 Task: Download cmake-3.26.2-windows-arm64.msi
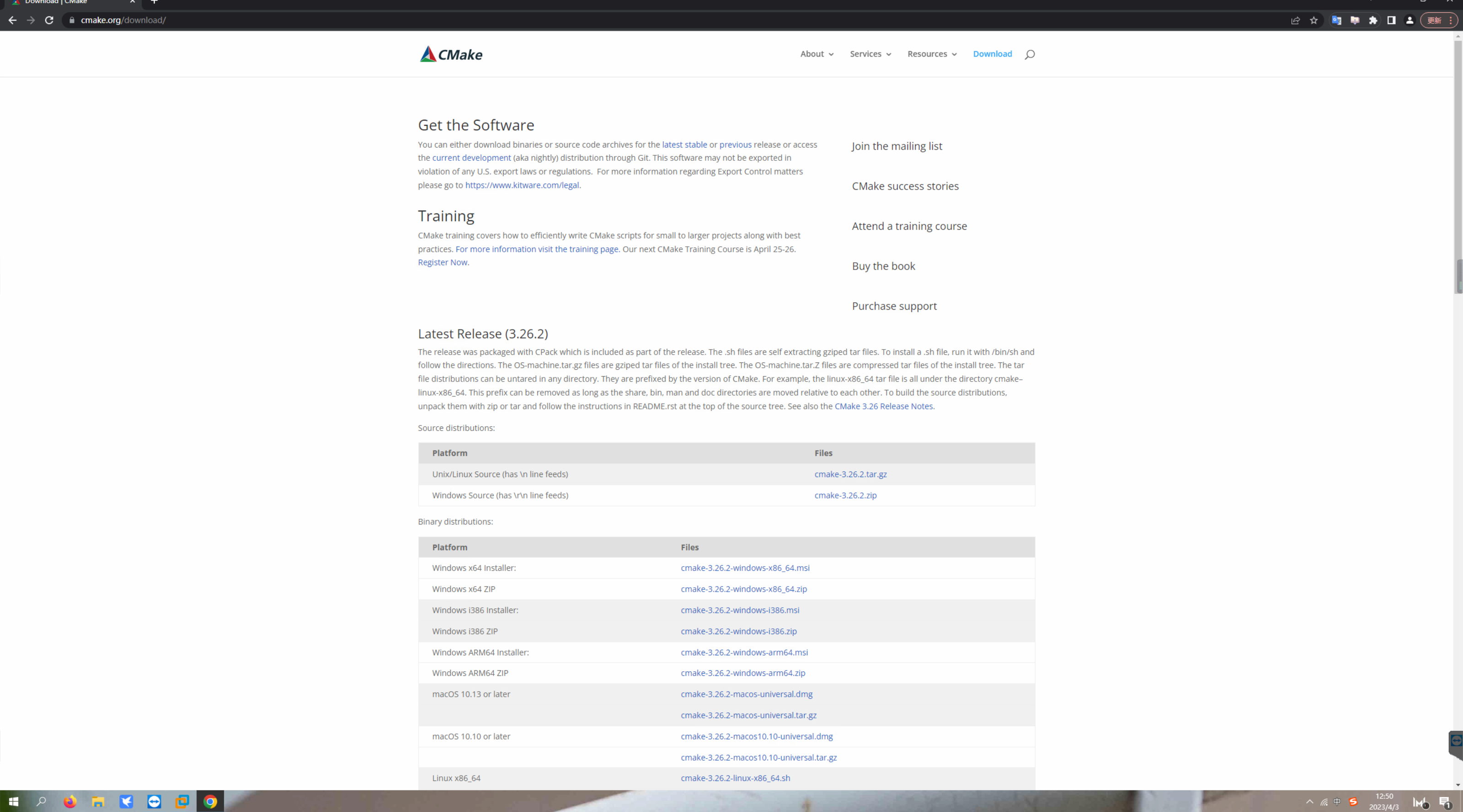pos(744,653)
